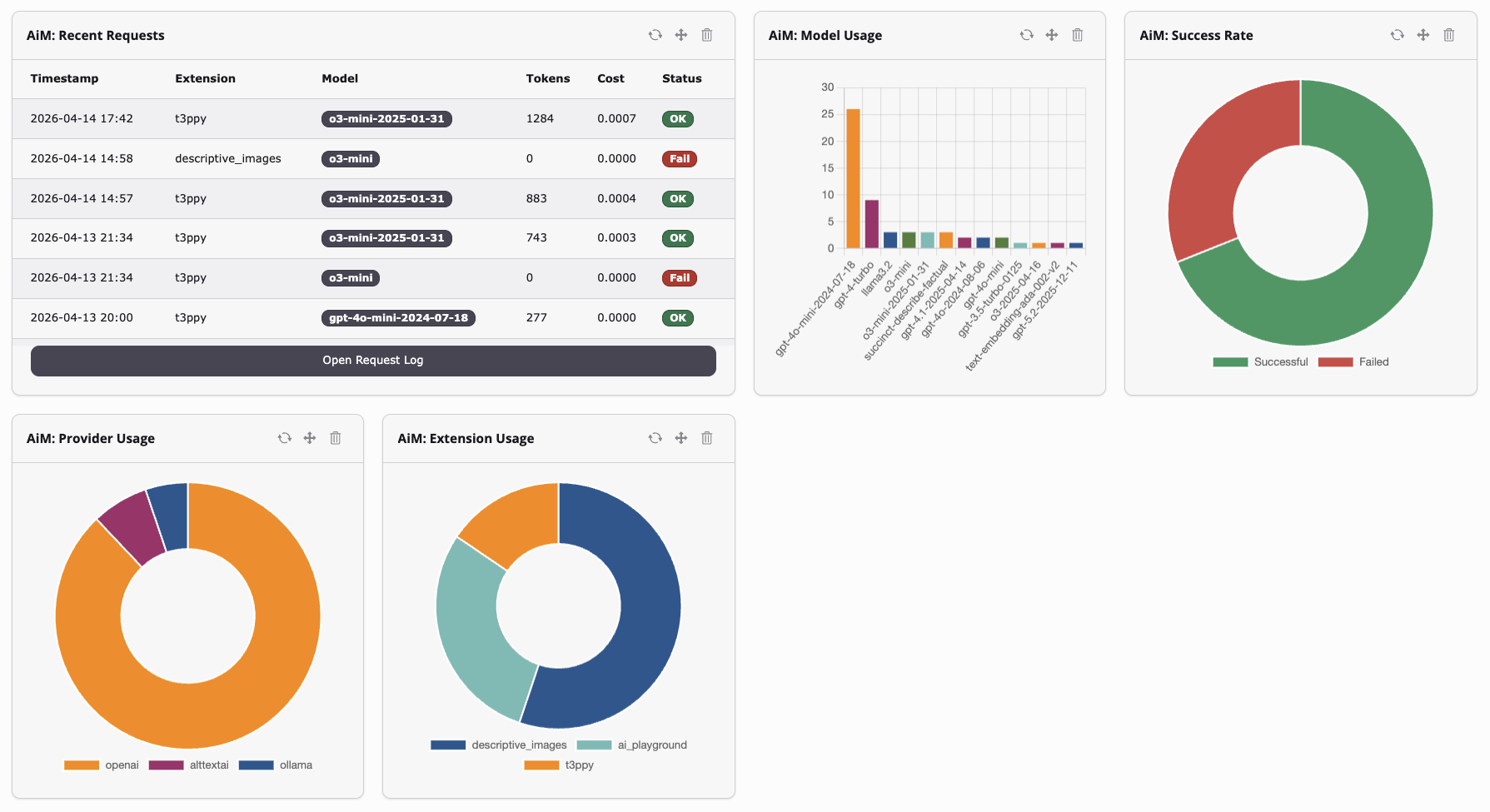Delete the Recent Requests widget

coord(707,35)
